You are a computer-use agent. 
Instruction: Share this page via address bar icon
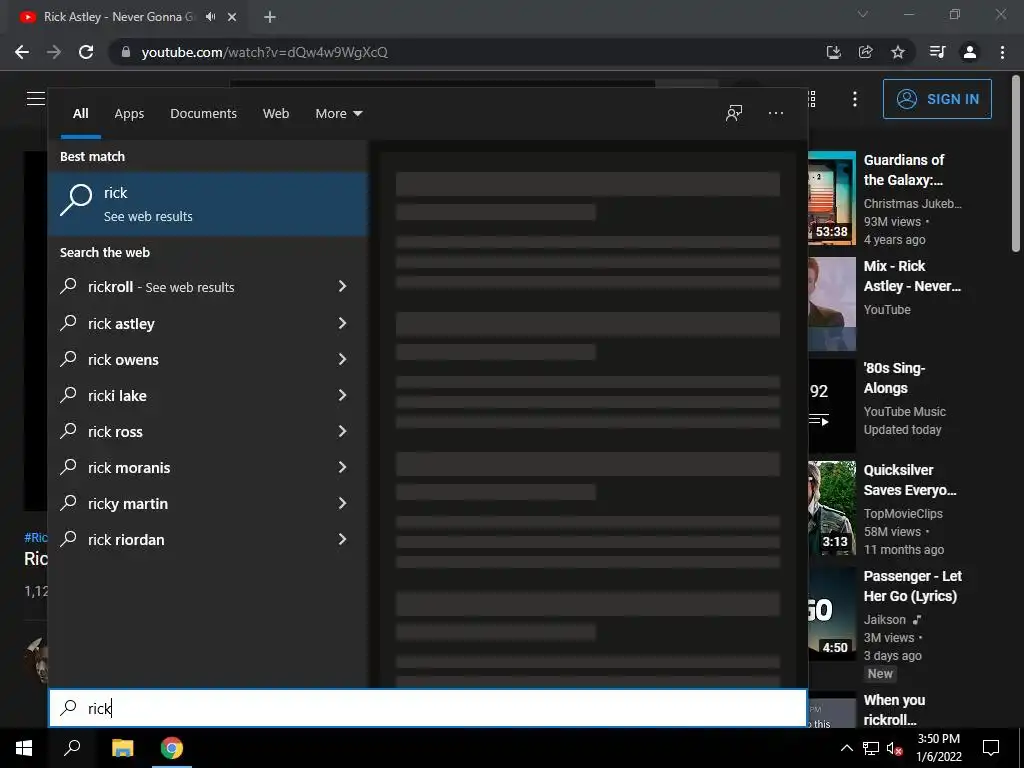tap(865, 52)
